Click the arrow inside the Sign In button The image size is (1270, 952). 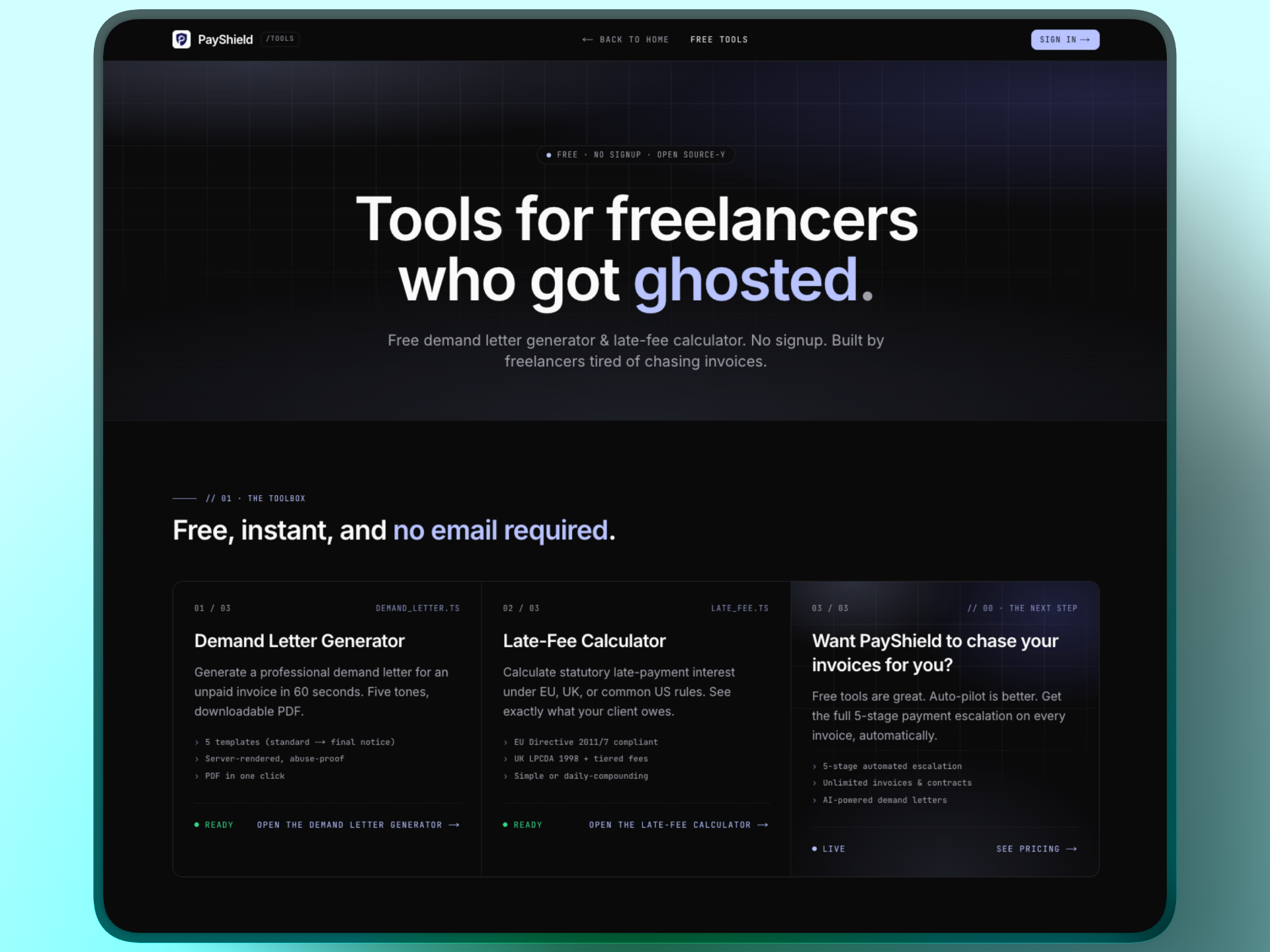tap(1085, 40)
